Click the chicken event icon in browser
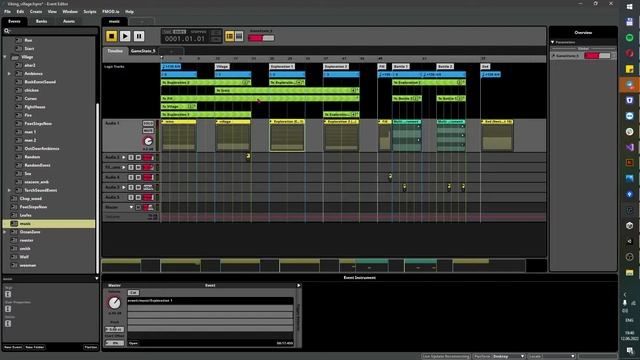Viewport: 640px width, 360px height. [19, 90]
